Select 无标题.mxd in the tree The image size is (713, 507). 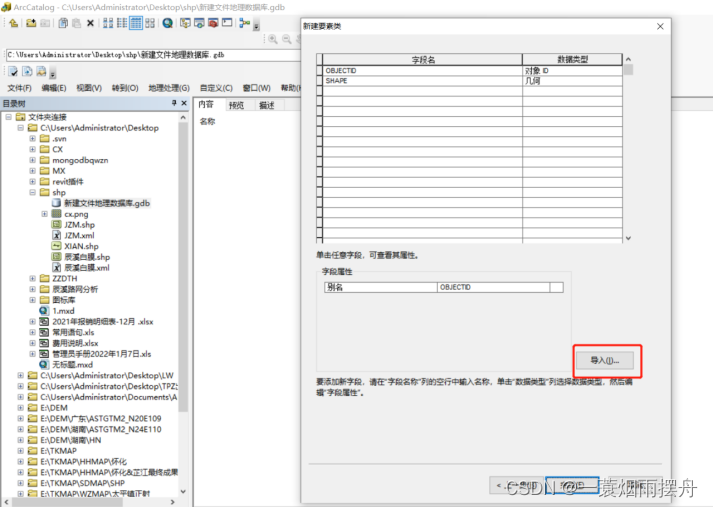(72, 365)
